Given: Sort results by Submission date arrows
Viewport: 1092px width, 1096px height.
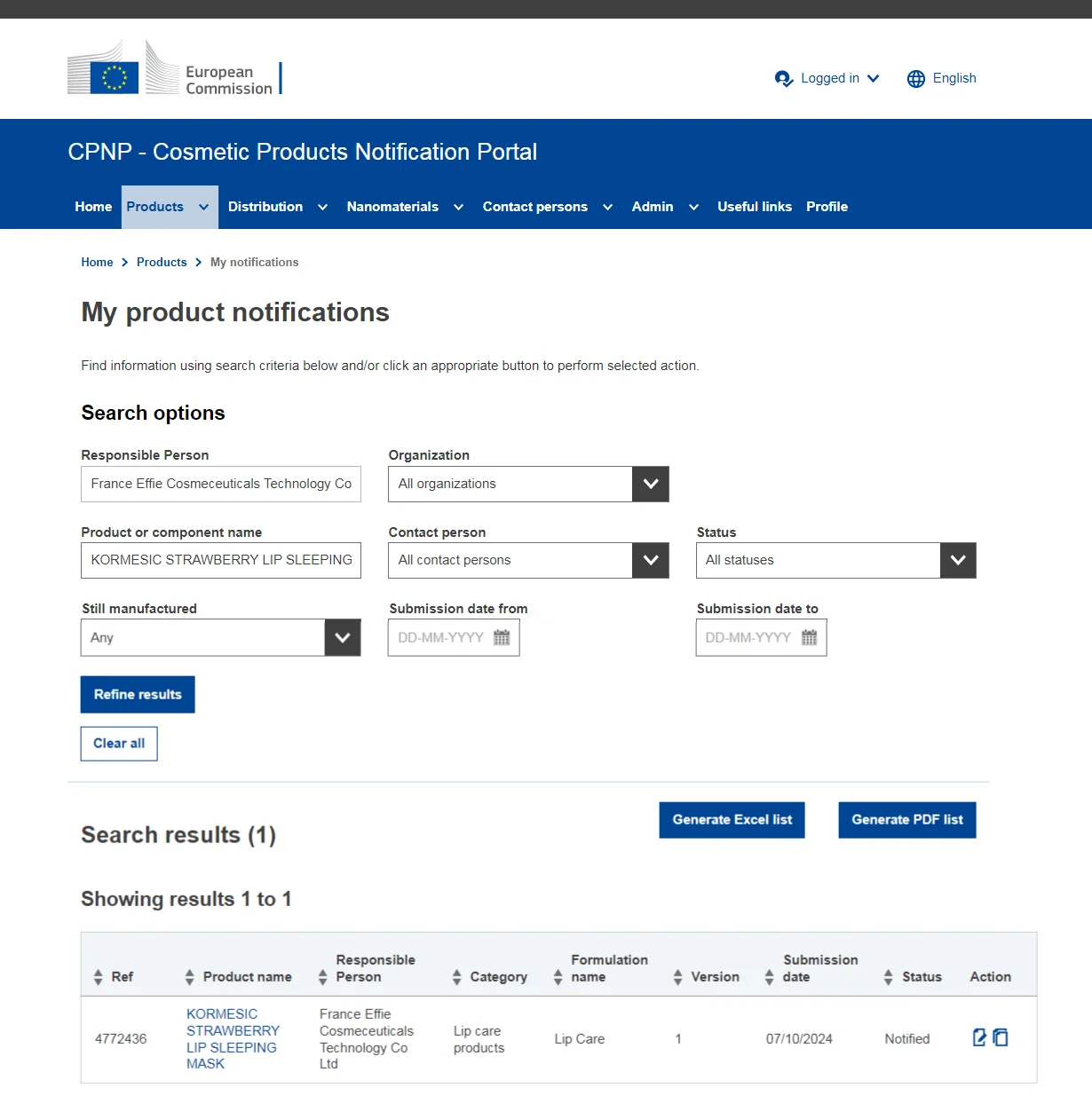Looking at the screenshot, I should point(769,977).
